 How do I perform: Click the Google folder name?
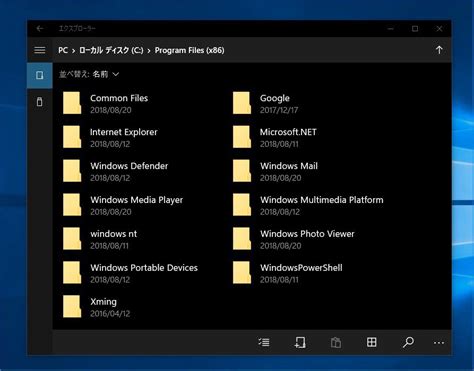275,98
